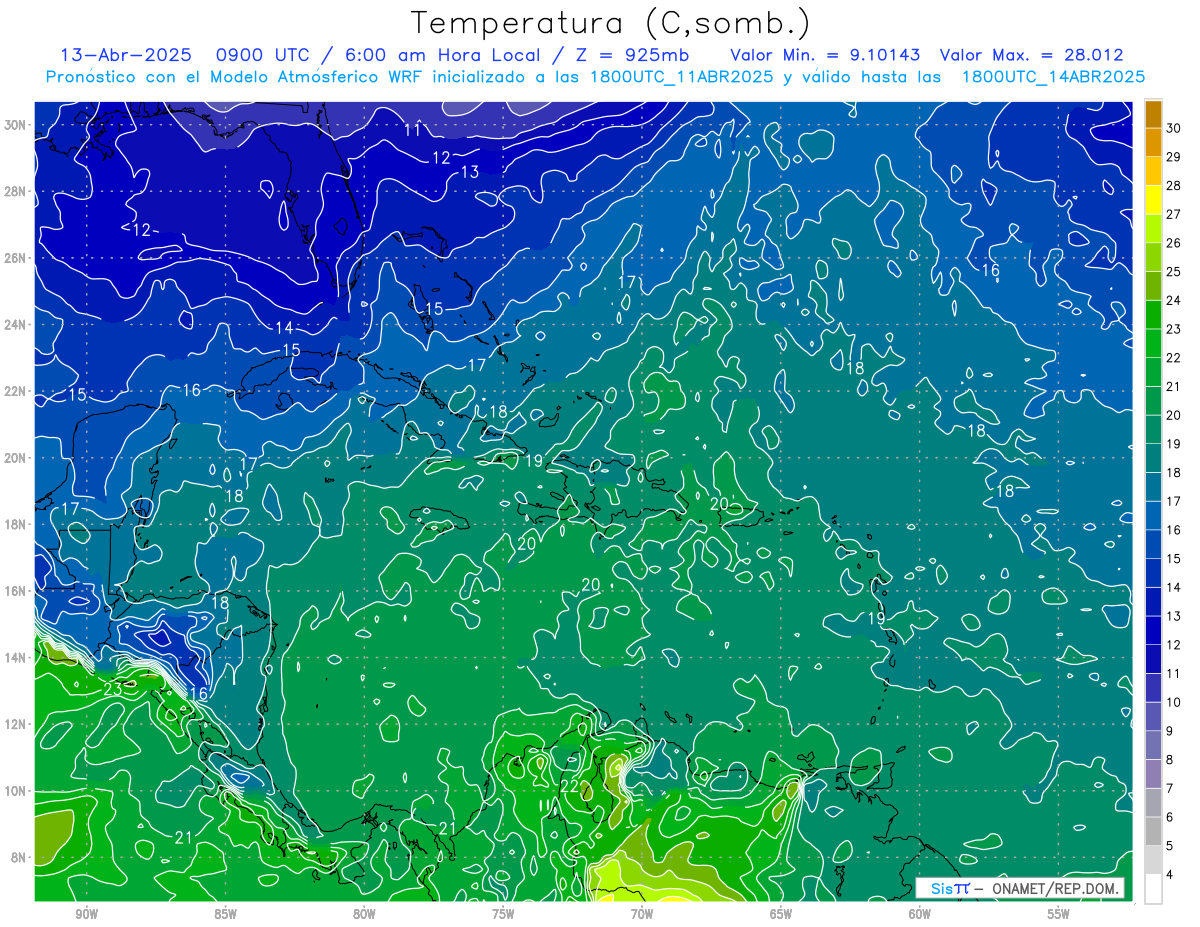Select the 7 value on the color scale
This screenshot has height=927, width=1200.
point(1170,789)
